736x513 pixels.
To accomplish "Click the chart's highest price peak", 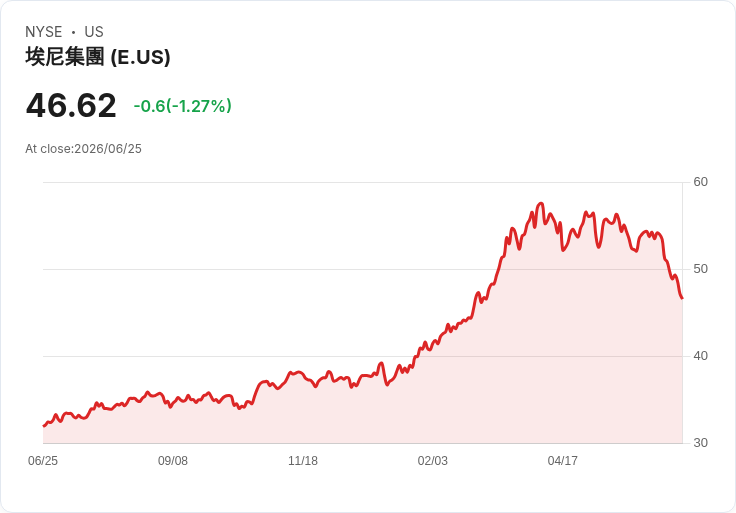I will coord(541,203).
